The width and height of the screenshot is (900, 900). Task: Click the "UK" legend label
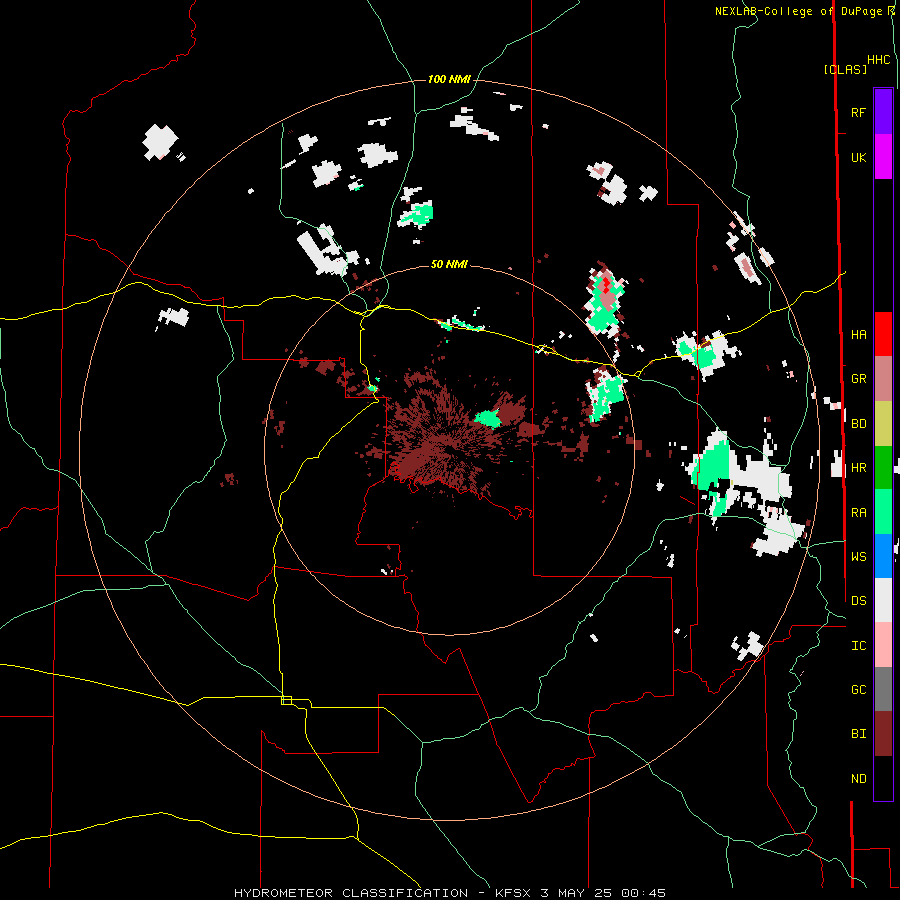[858, 157]
